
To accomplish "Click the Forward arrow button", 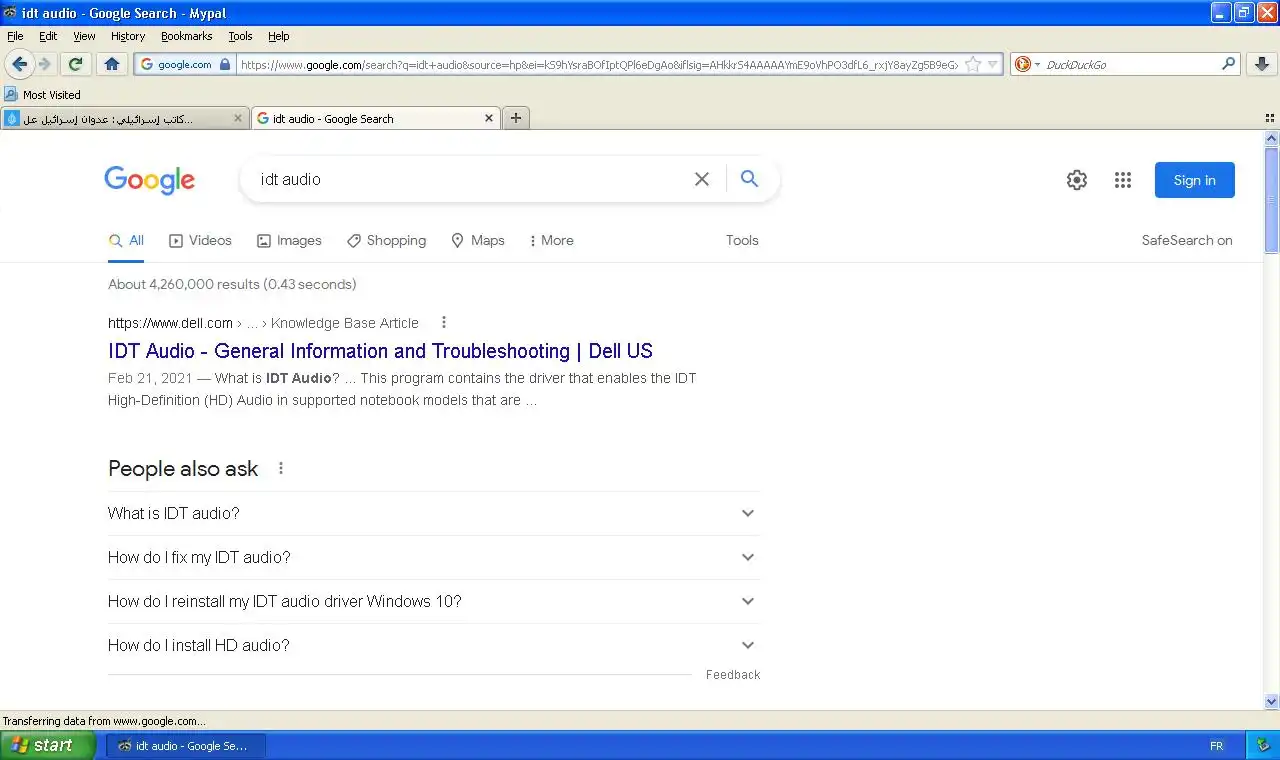I will coord(45,64).
